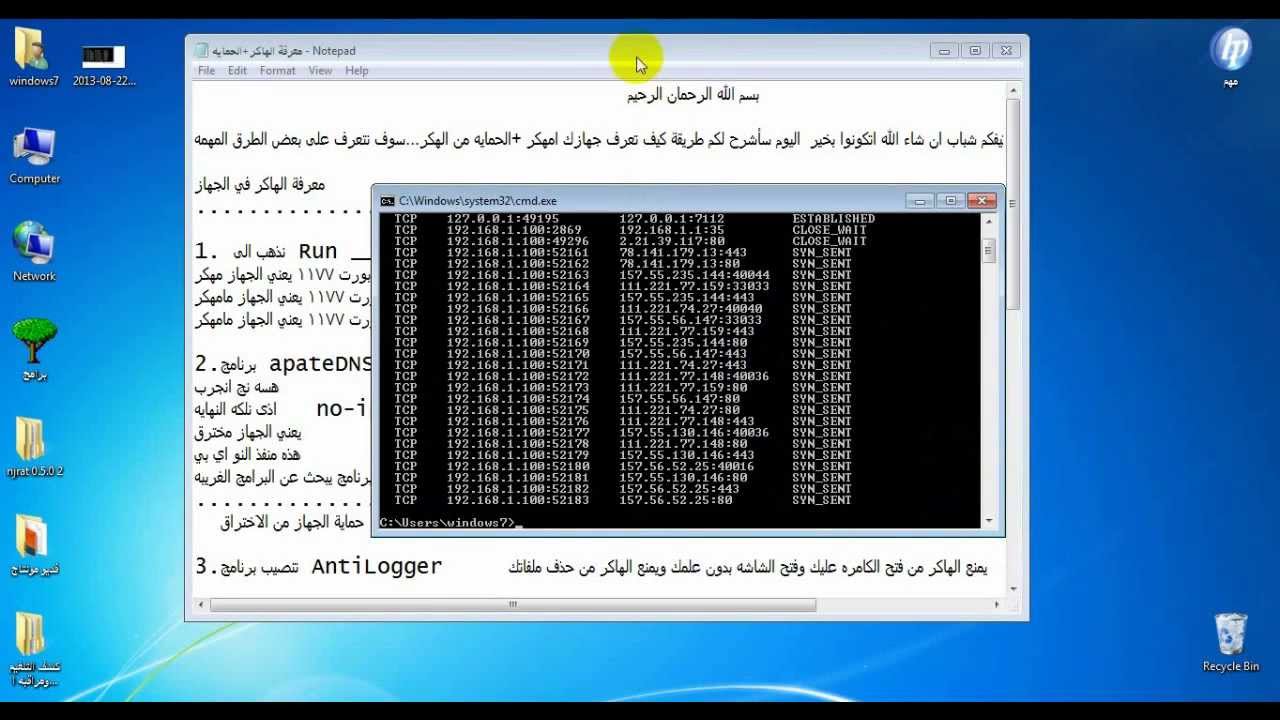Click the 78.141.179.13:443 foreign address
This screenshot has width=1280, height=720.
click(x=683, y=253)
